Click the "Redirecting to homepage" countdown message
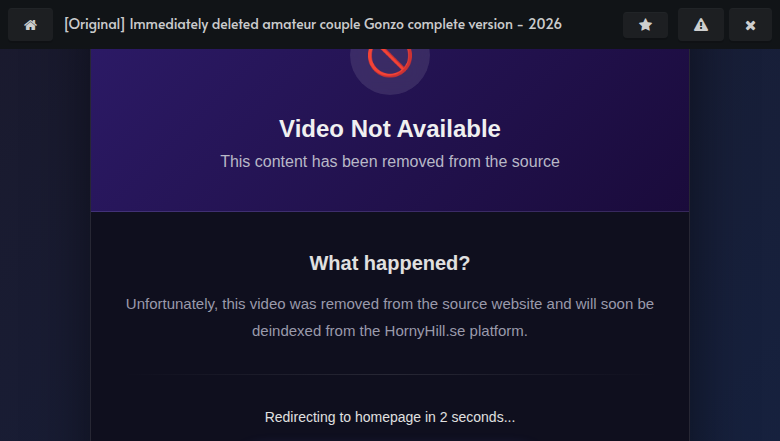Image resolution: width=780 pixels, height=441 pixels. tap(390, 417)
